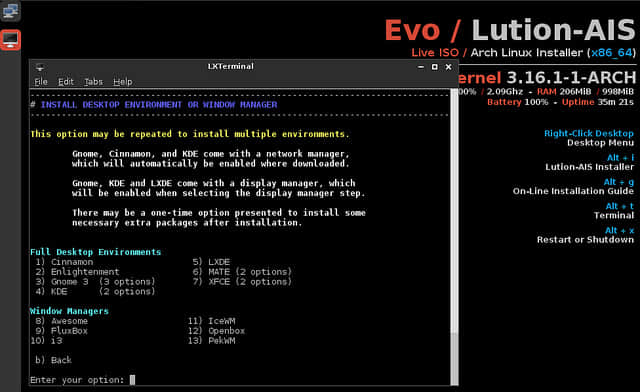Click the network computers icon in sidebar
Image resolution: width=640 pixels, height=392 pixels.
click(10, 11)
